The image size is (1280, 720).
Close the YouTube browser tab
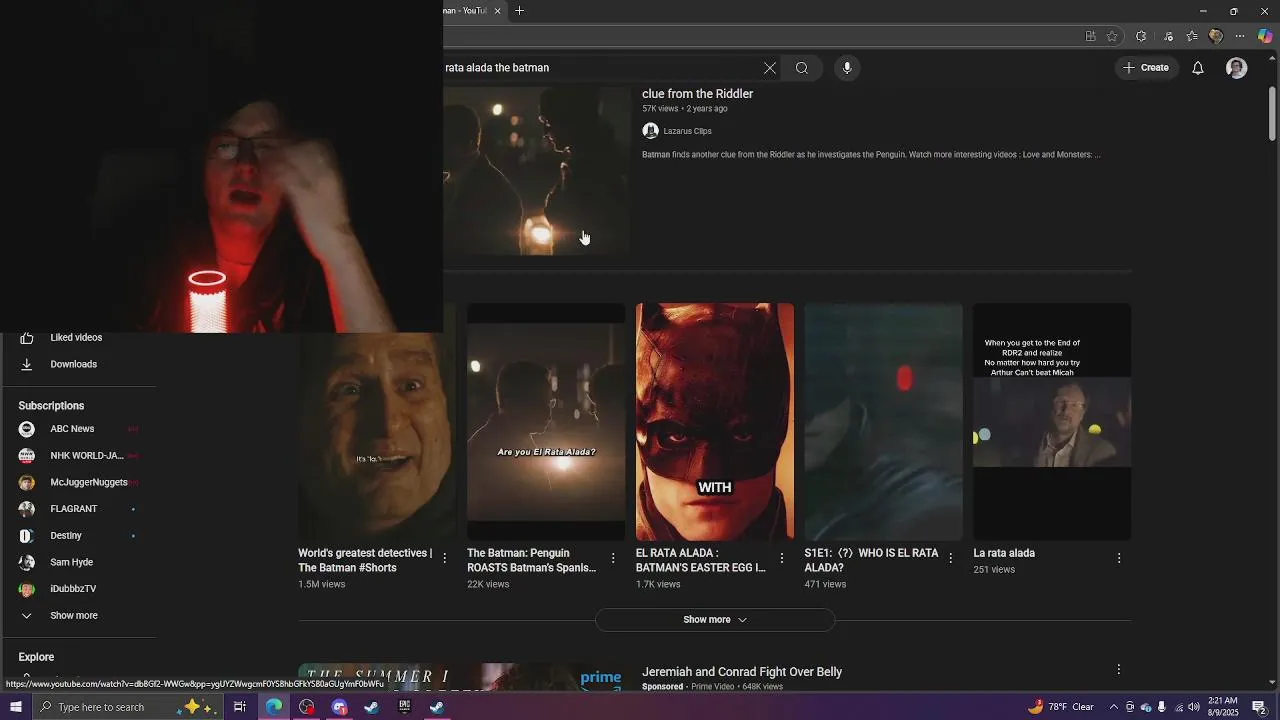click(x=497, y=11)
